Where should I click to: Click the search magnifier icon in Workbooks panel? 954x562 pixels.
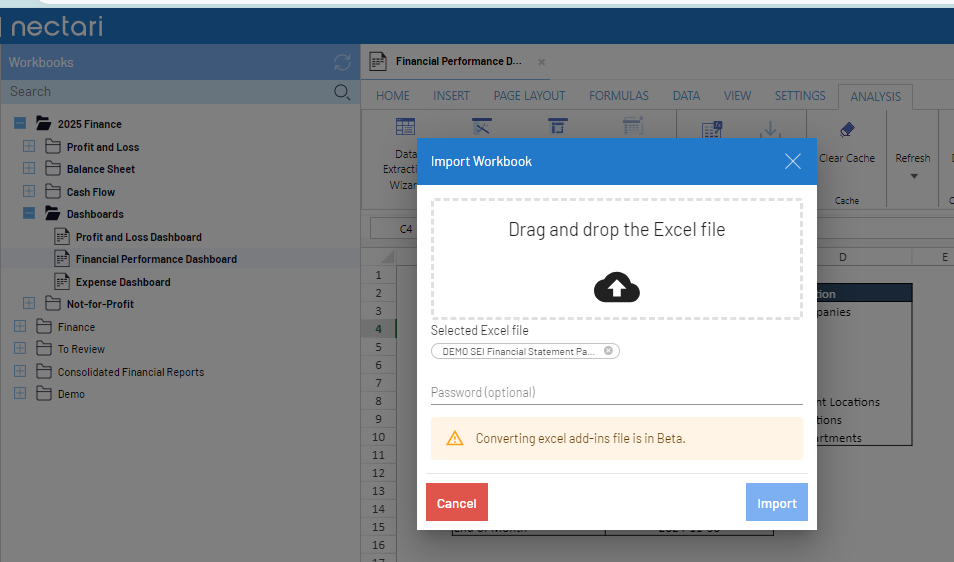click(342, 92)
